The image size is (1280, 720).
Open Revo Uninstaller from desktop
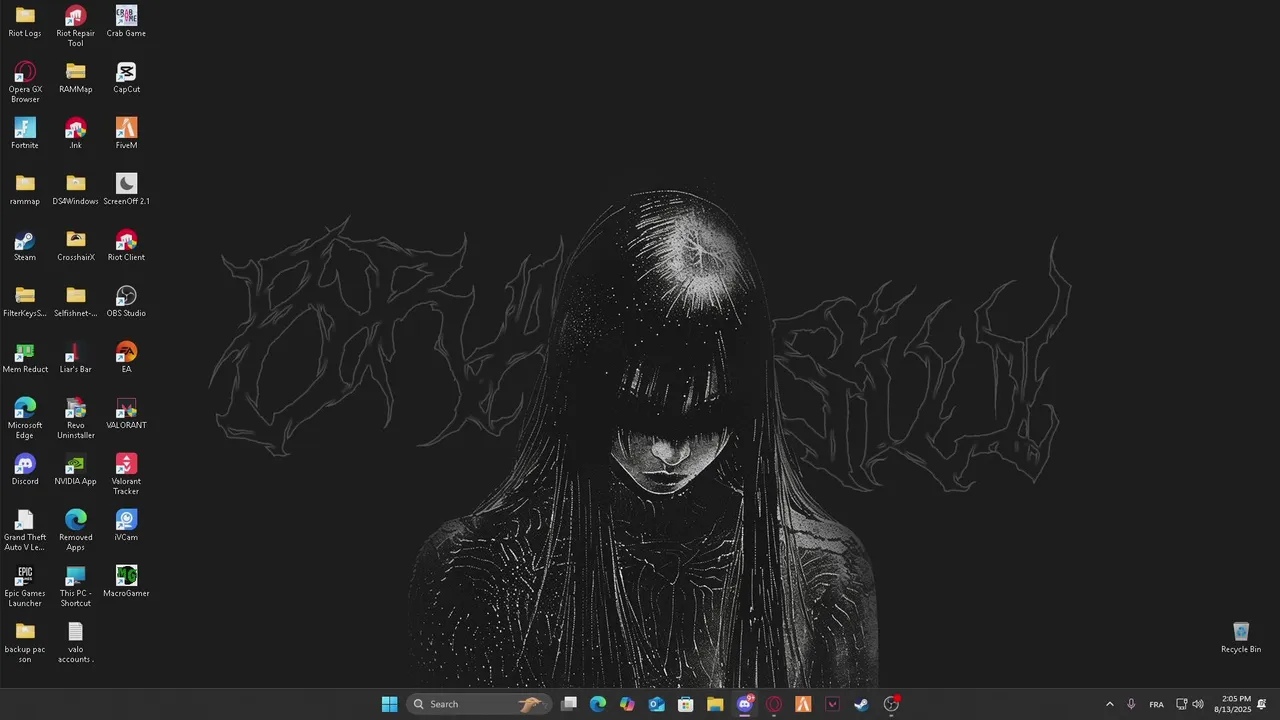point(76,418)
